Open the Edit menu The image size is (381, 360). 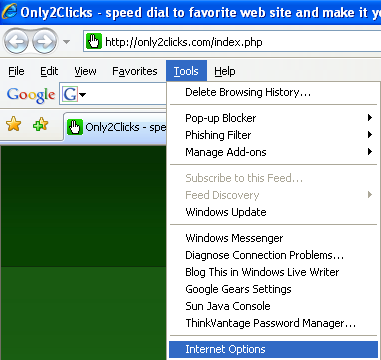[x=49, y=71]
